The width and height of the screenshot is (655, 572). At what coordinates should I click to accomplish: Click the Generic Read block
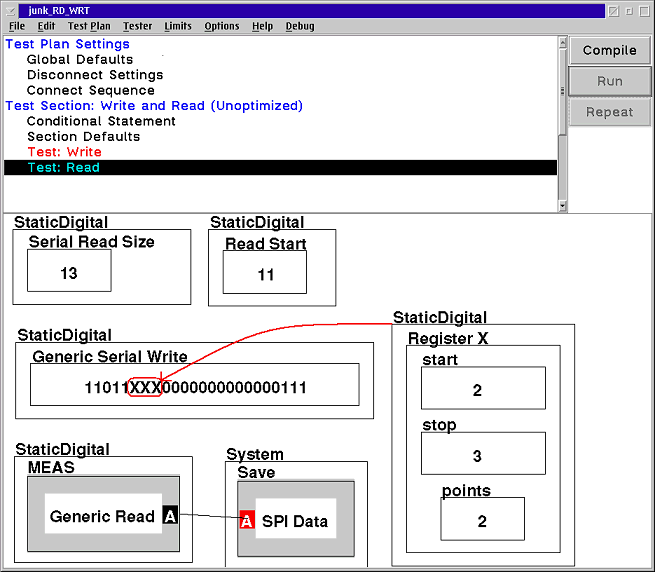point(103,514)
